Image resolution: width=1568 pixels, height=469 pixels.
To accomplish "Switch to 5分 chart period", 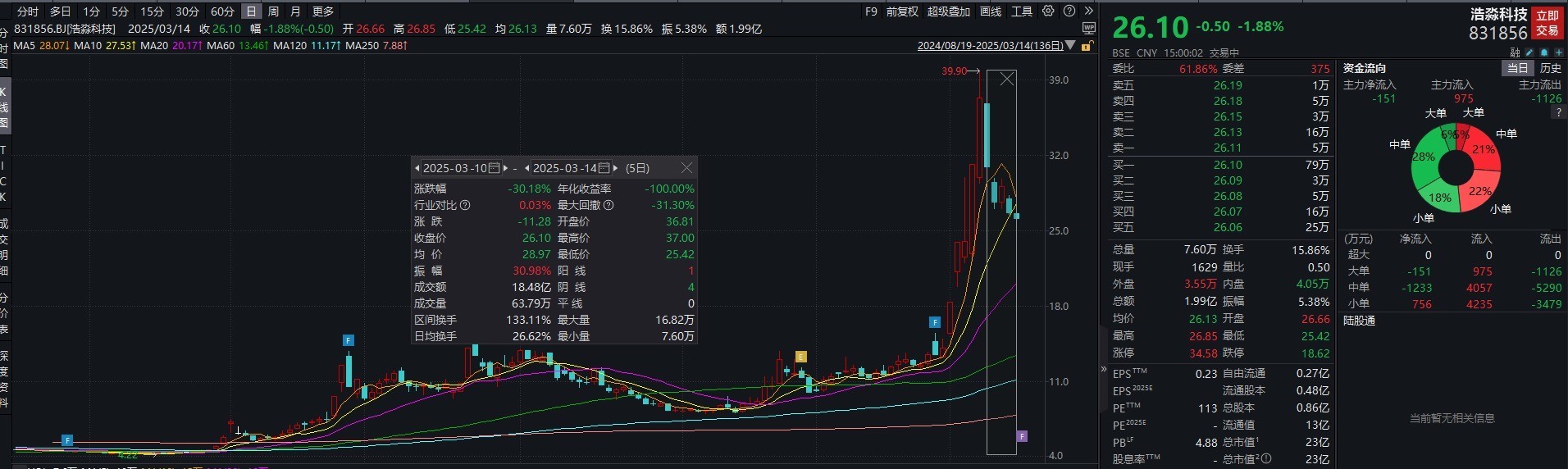I will coord(121,11).
